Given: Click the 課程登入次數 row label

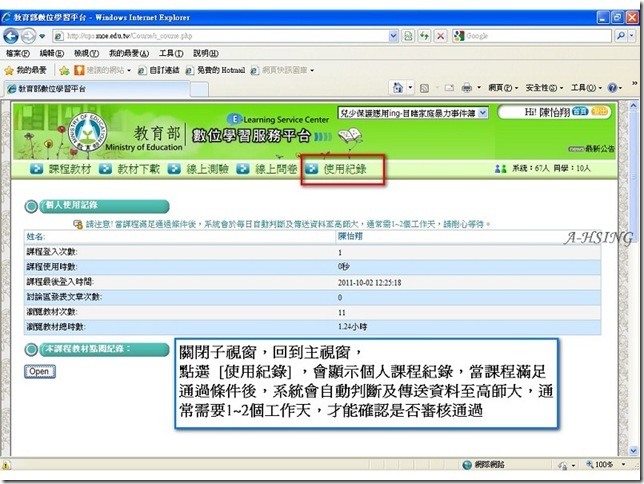Looking at the screenshot, I should click(52, 252).
